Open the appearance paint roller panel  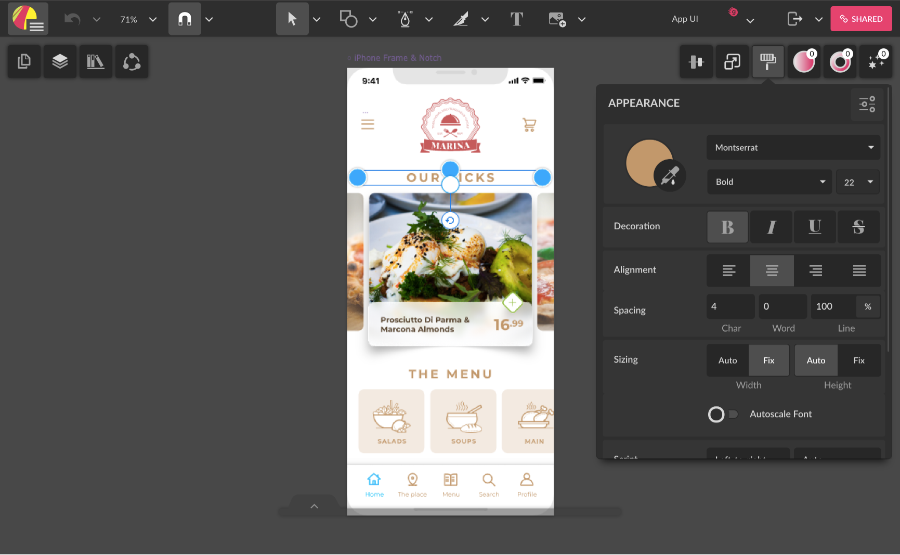pos(767,62)
